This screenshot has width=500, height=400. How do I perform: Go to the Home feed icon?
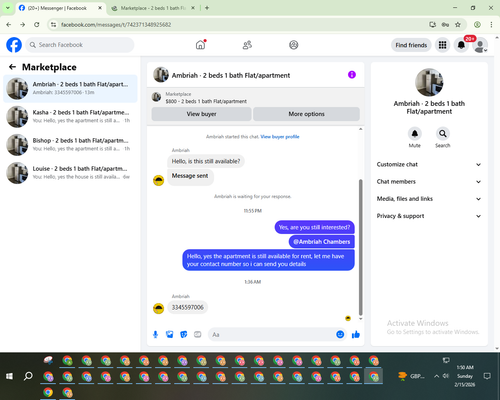(x=201, y=45)
